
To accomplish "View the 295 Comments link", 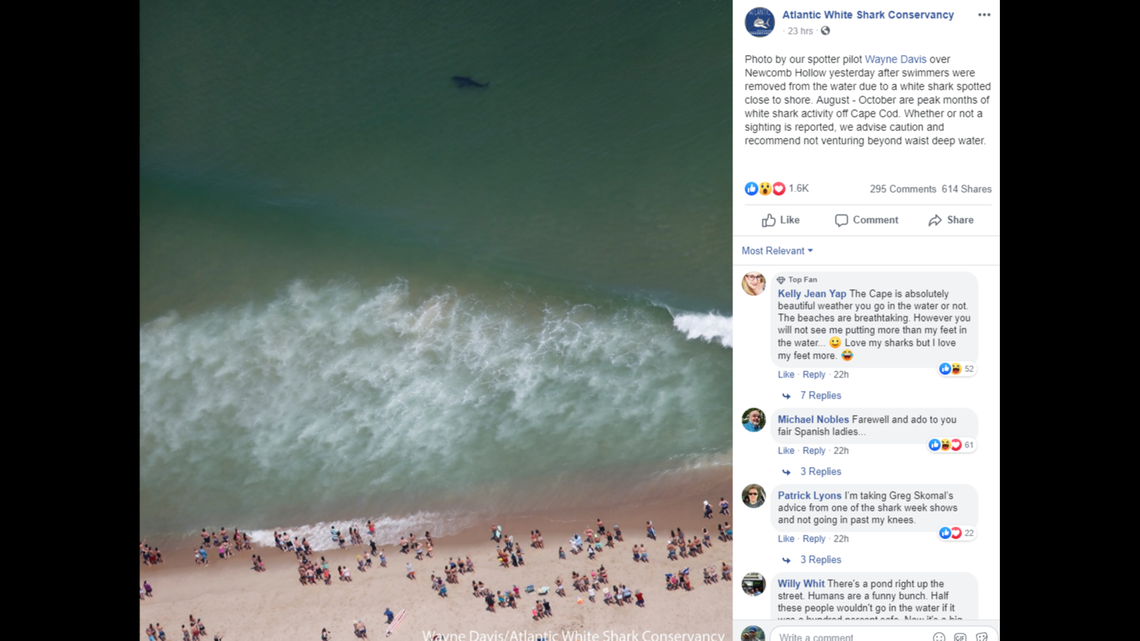I will point(903,189).
